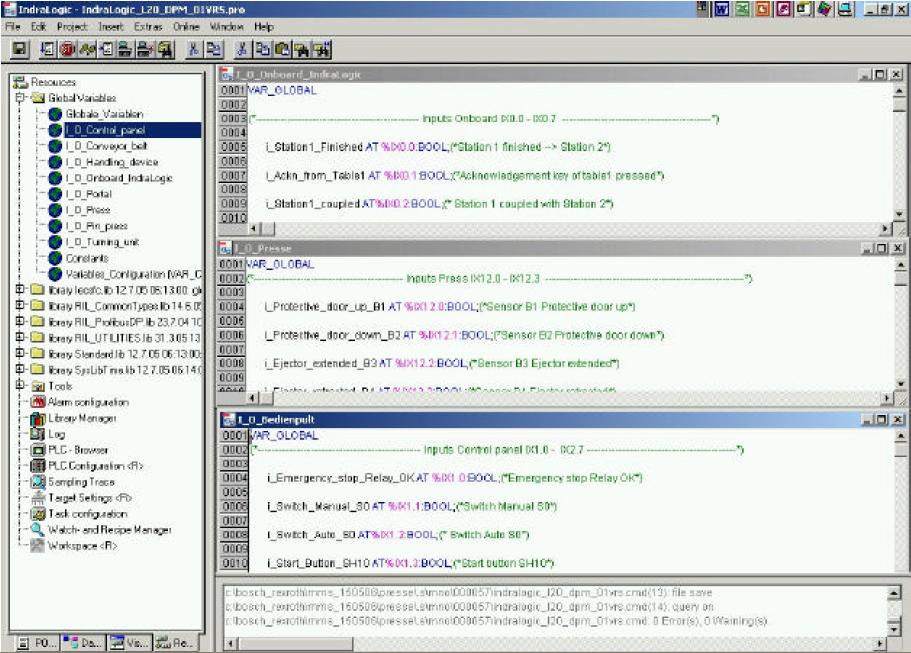
Task: Expand library Iecsfc.lib folder
Action: (x=20, y=289)
